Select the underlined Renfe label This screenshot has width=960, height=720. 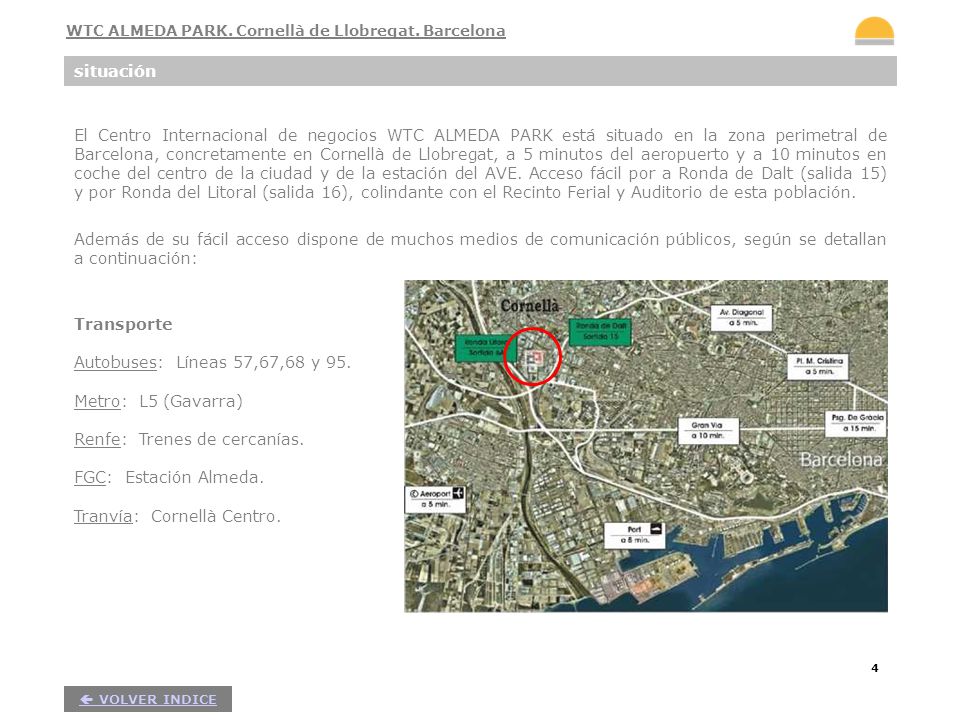pos(97,439)
